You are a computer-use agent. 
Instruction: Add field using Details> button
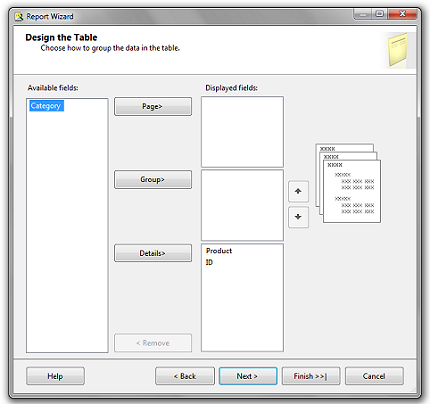(x=153, y=253)
